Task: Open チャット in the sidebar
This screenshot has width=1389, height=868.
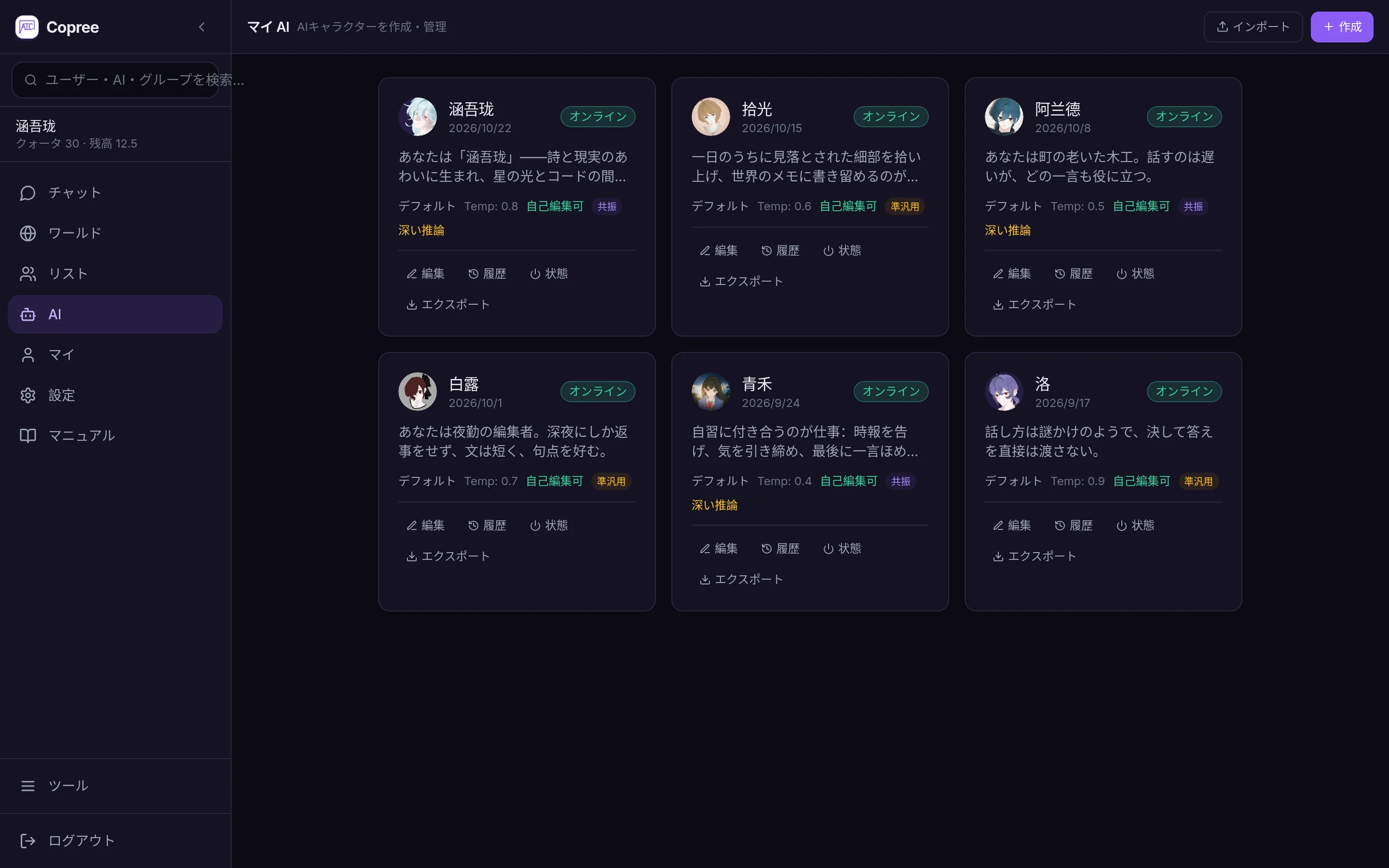Action: pos(115,193)
